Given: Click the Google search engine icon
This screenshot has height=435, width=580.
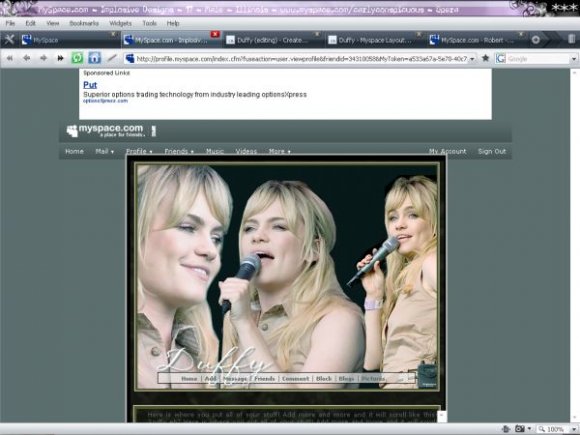Looking at the screenshot, I should [x=500, y=58].
